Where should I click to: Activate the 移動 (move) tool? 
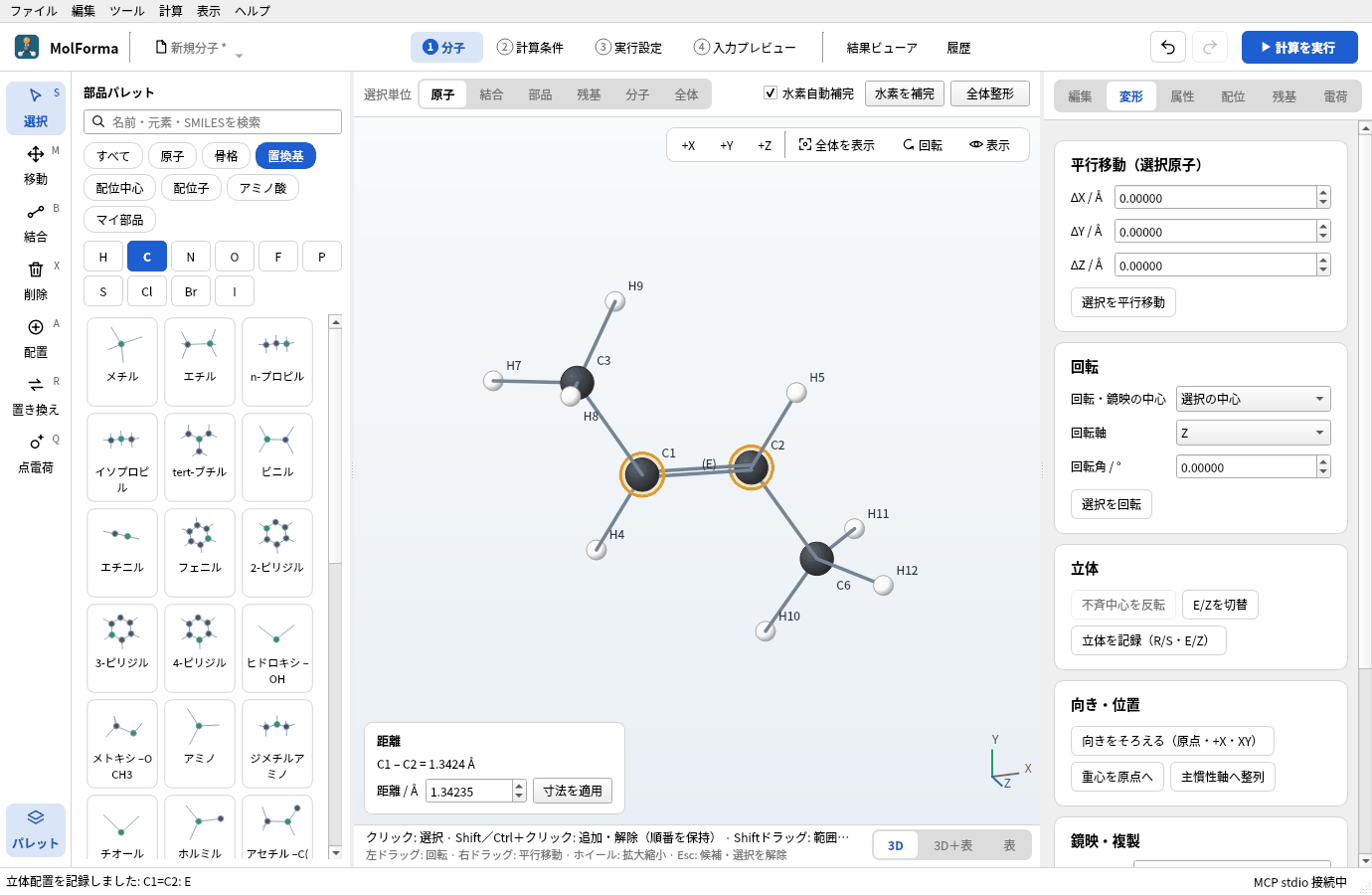36,165
